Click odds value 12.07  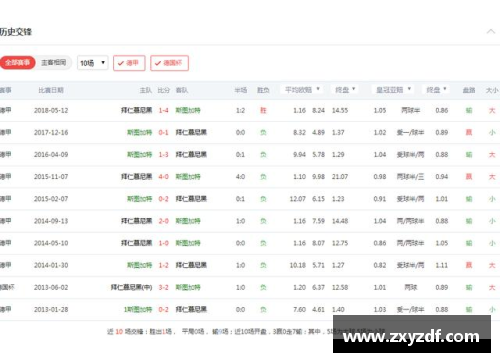[x=298, y=199]
